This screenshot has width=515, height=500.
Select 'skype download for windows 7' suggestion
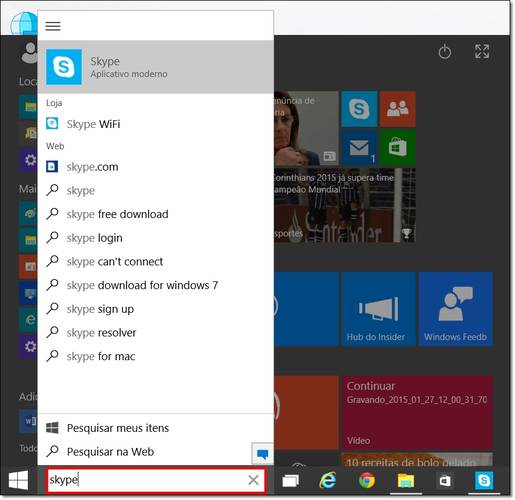[x=156, y=285]
